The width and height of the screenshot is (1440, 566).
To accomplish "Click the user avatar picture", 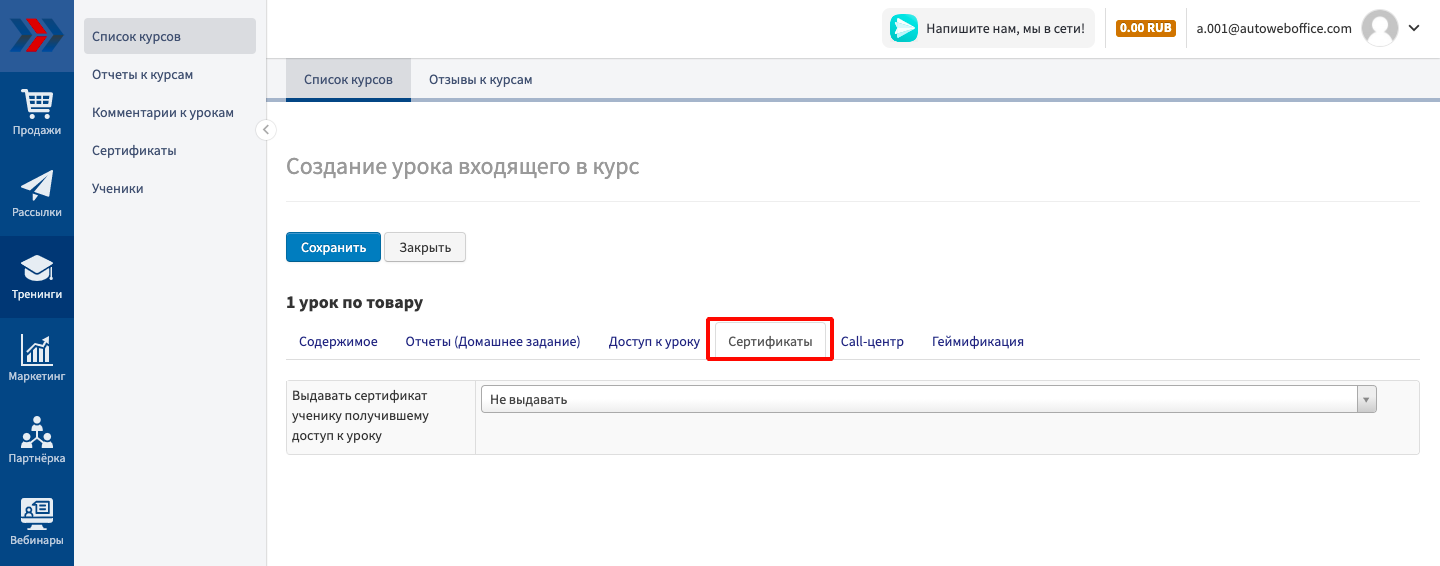I will [x=1380, y=29].
